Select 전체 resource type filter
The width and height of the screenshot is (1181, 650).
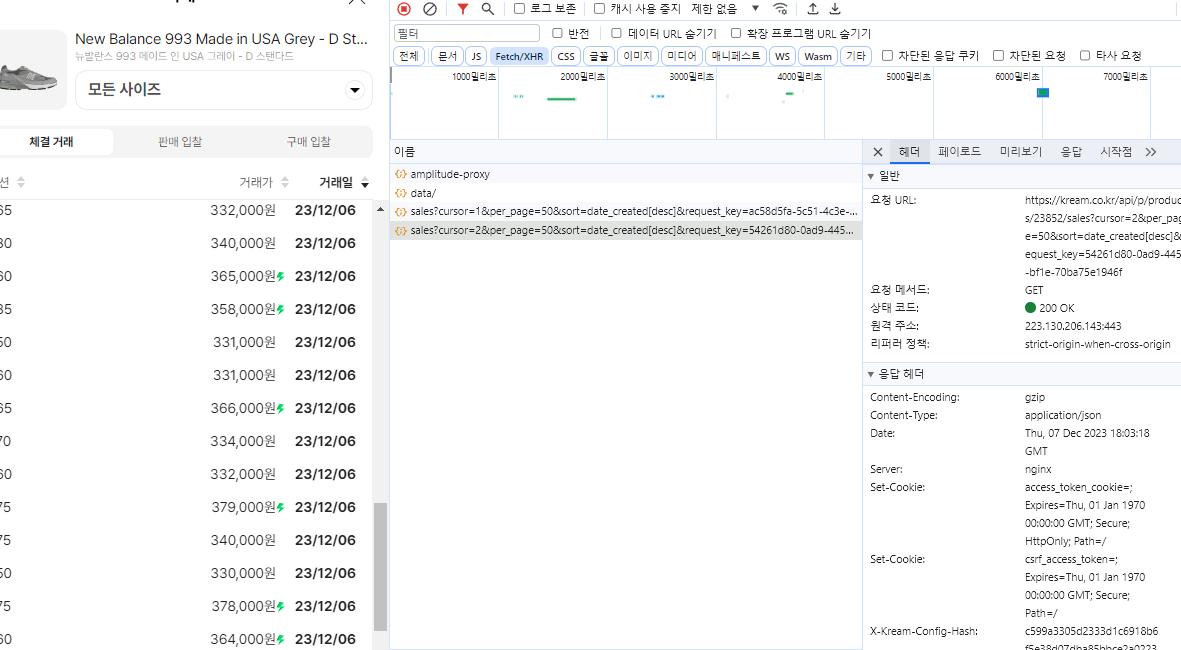[409, 56]
